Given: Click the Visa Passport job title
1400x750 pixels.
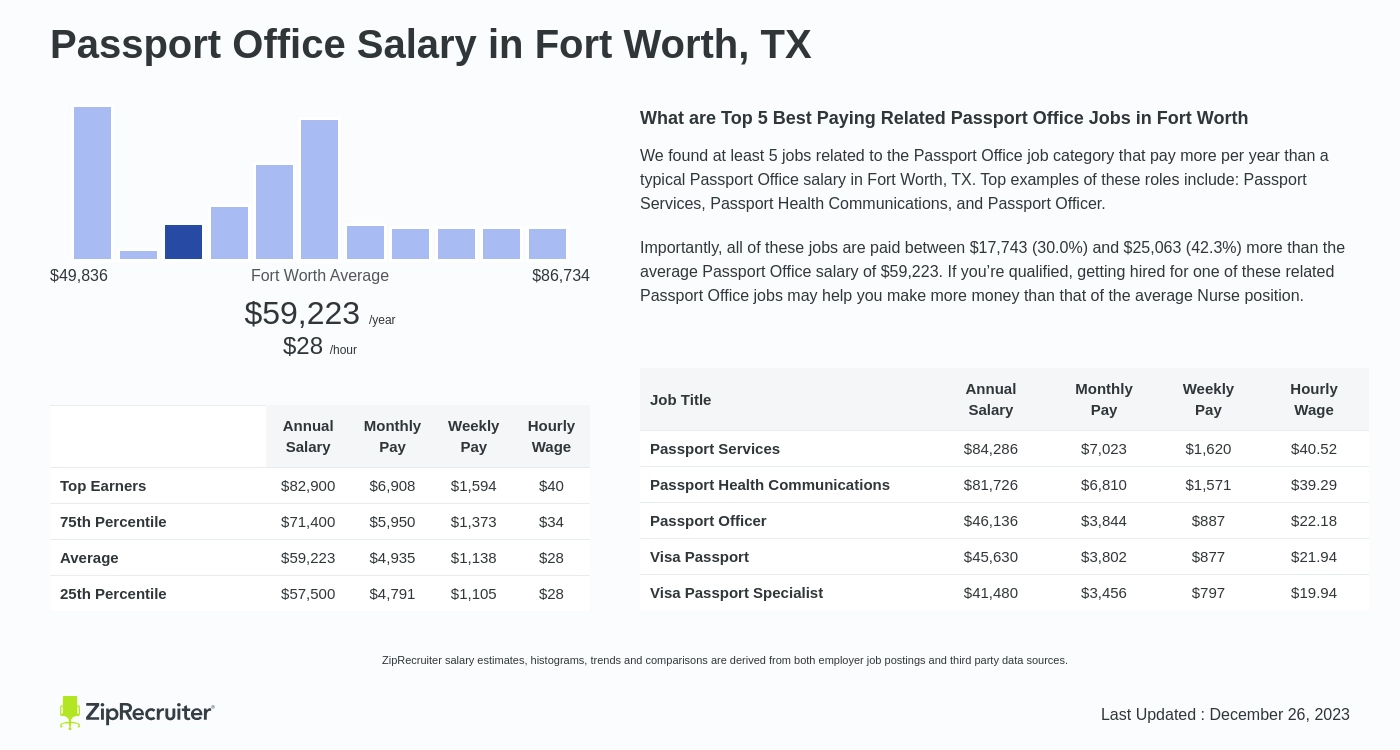Looking at the screenshot, I should (x=699, y=557).
